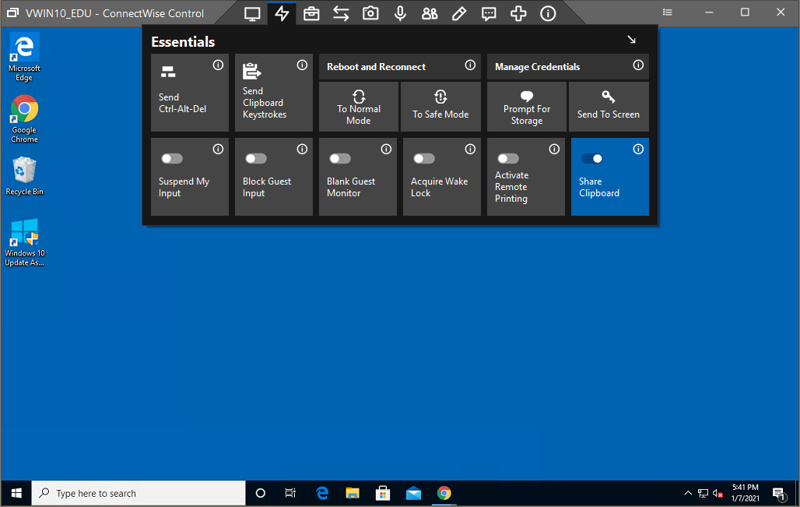Show info for Send Clipboard Keystrokes

[302, 65]
